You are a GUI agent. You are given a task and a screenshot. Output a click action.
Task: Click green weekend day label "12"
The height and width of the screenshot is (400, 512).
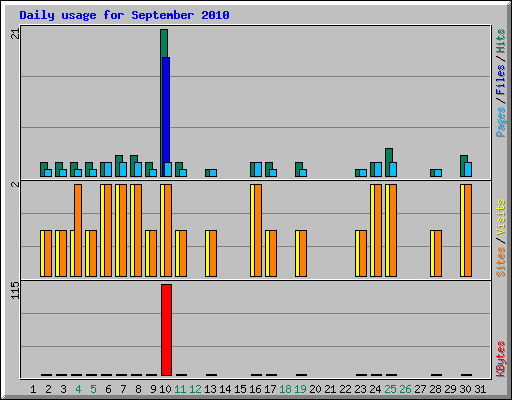point(195,389)
